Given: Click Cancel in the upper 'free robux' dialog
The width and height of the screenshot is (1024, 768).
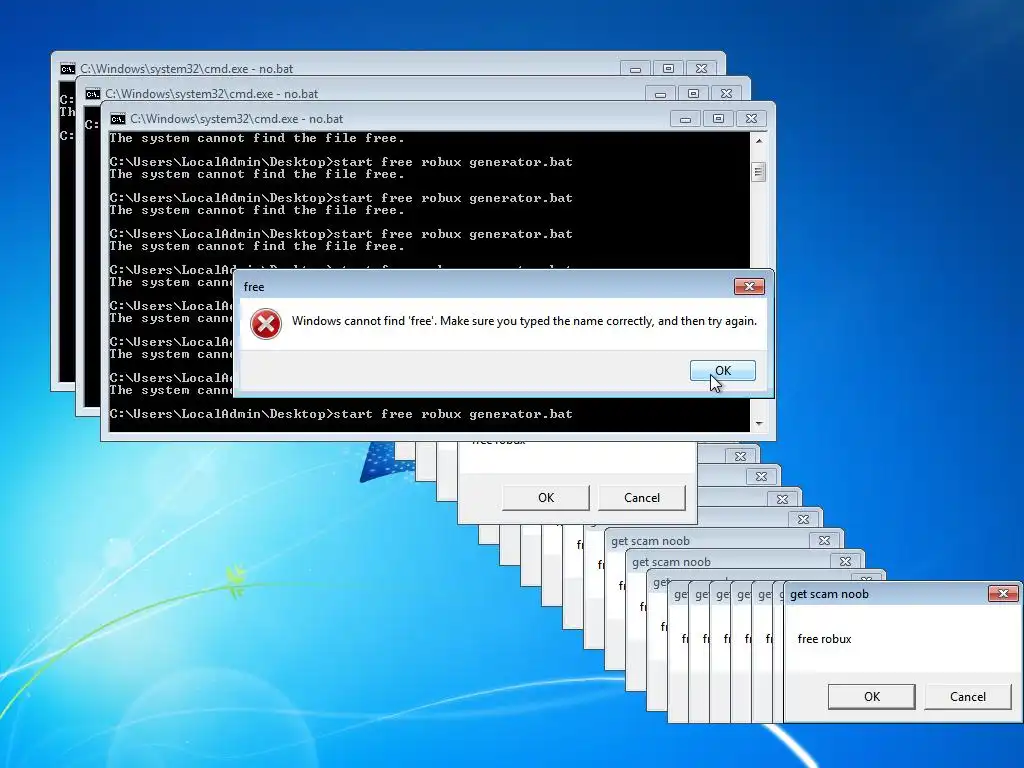Looking at the screenshot, I should click(x=641, y=498).
